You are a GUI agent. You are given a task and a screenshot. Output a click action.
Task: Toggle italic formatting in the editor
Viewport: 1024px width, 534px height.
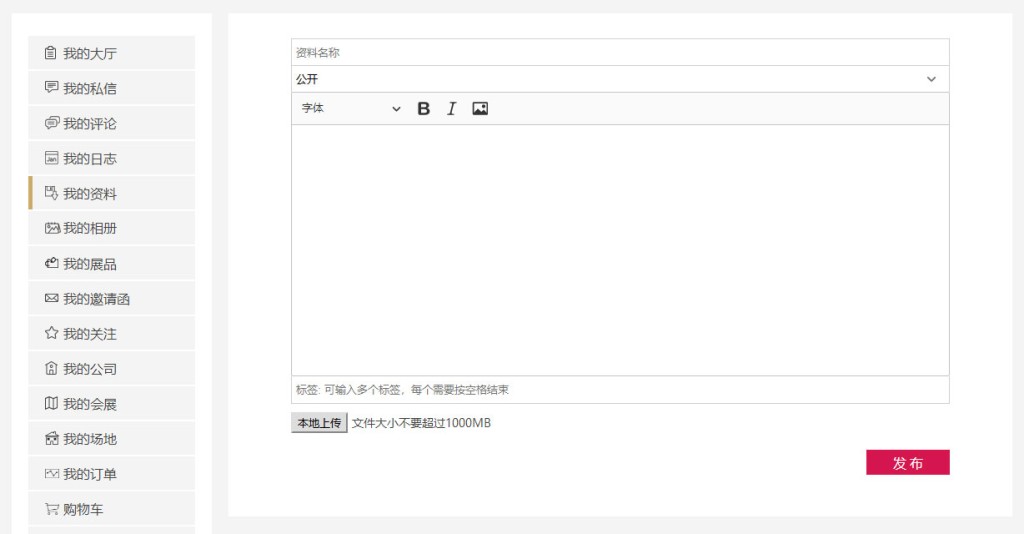(451, 108)
